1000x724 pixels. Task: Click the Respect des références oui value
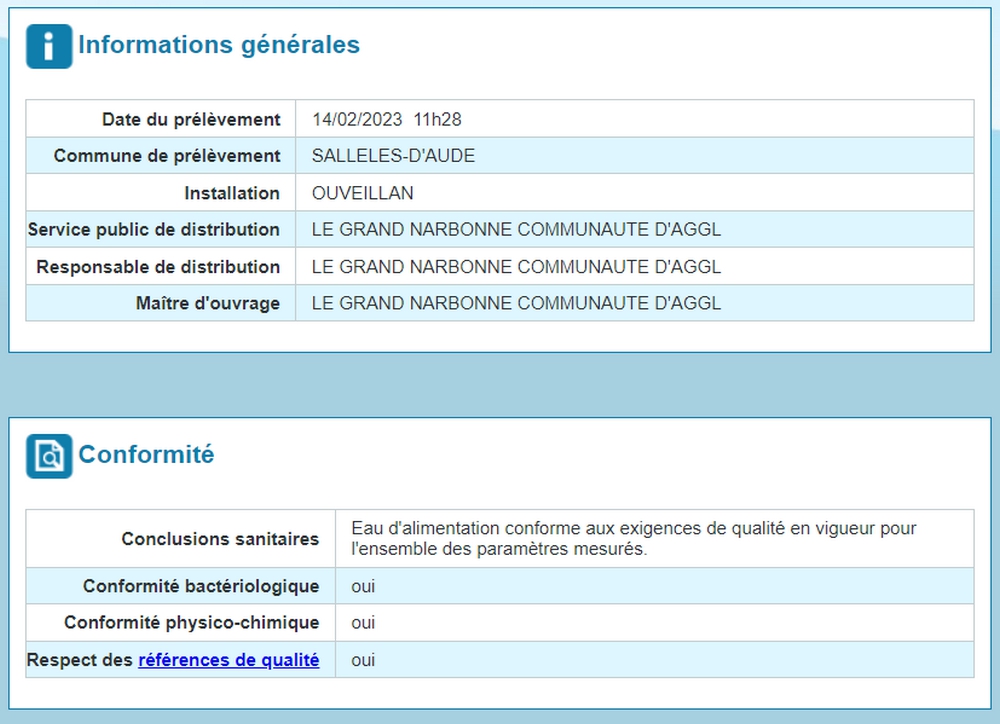pos(363,660)
